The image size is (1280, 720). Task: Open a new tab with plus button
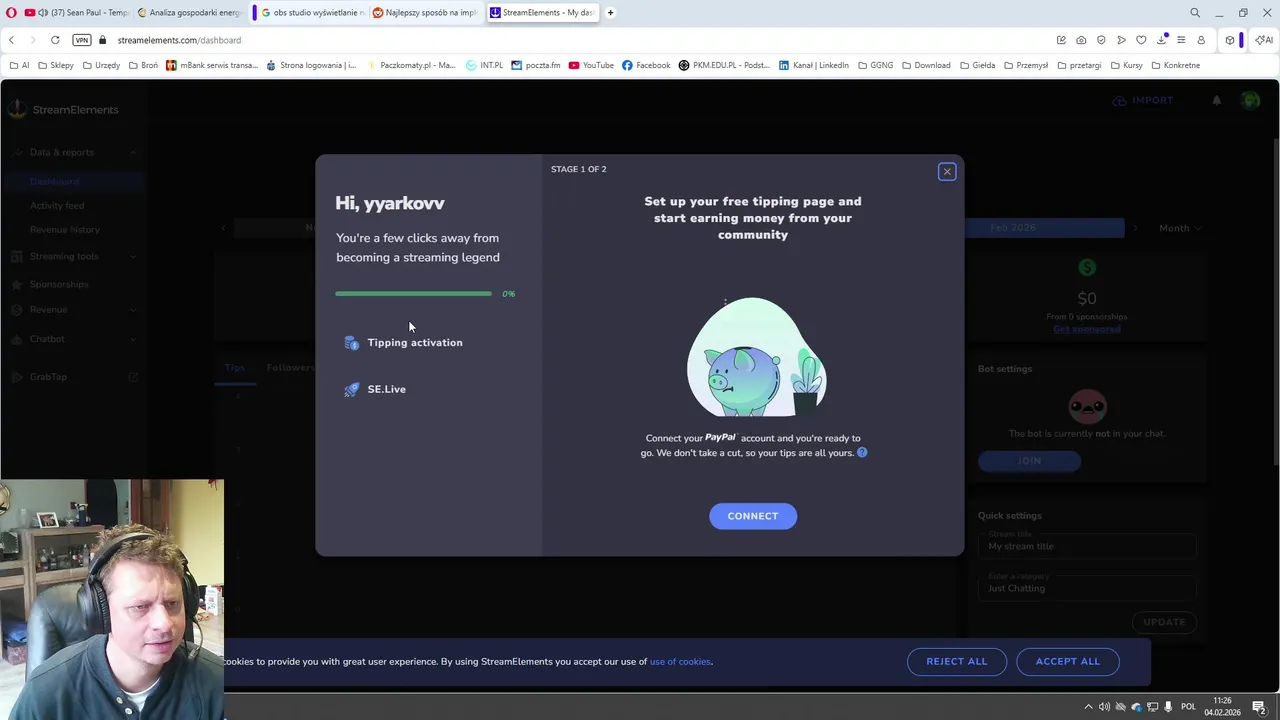[x=610, y=13]
